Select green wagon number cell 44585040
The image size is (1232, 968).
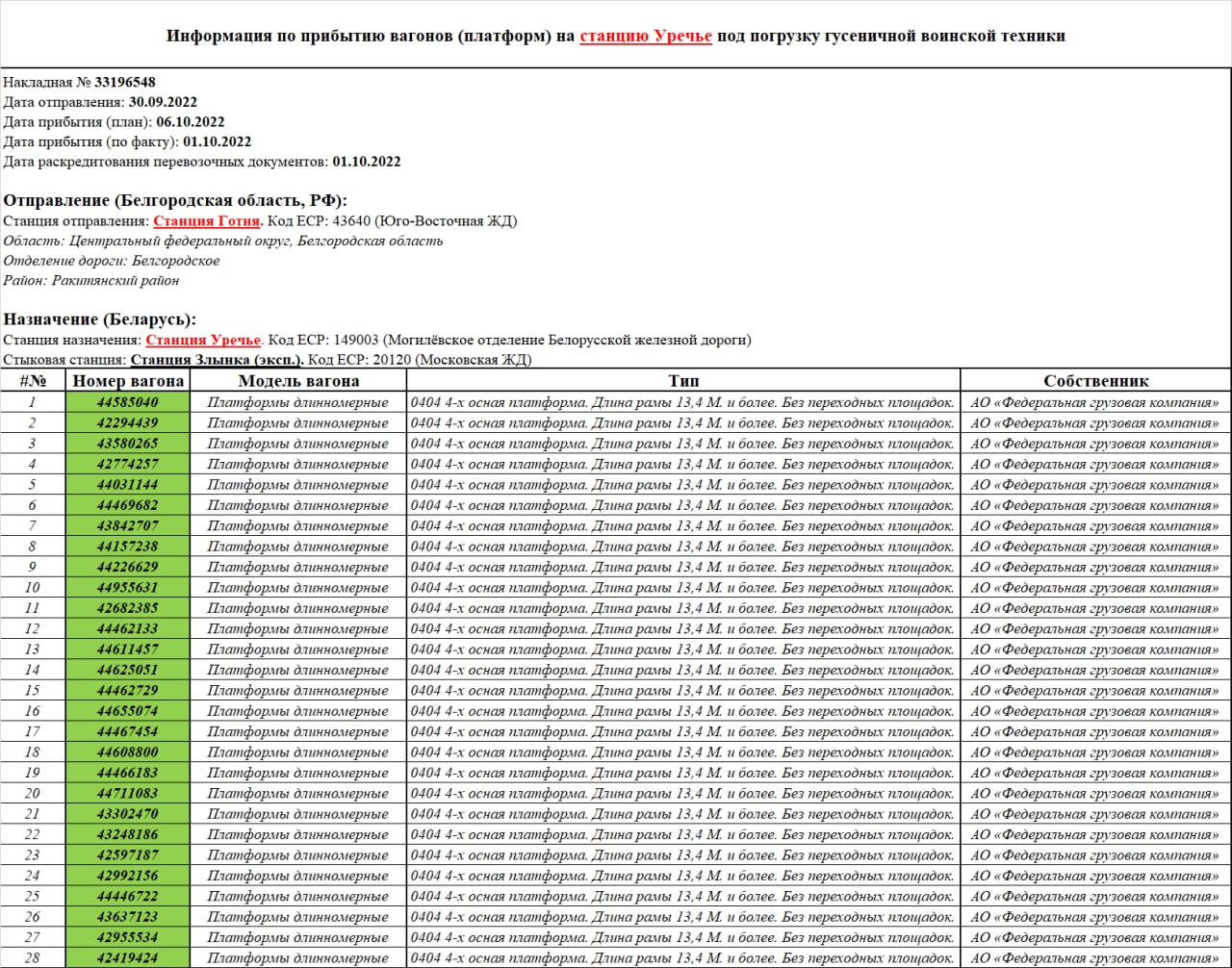128,402
